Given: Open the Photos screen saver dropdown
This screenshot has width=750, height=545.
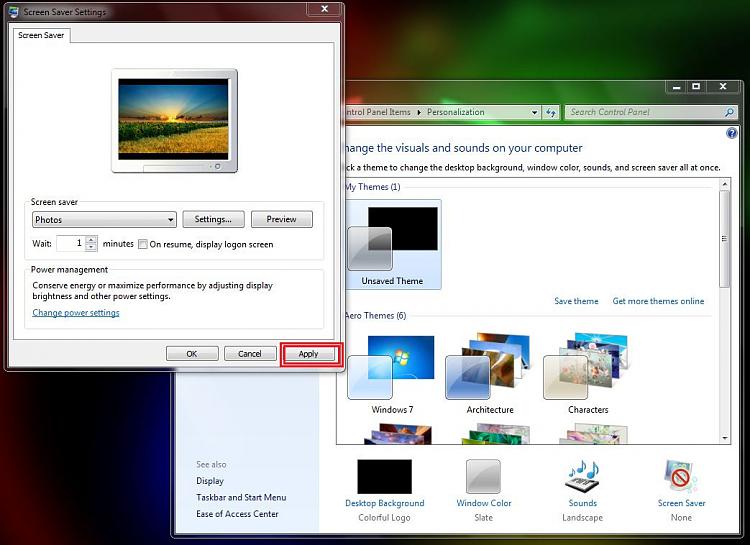Looking at the screenshot, I should click(104, 220).
